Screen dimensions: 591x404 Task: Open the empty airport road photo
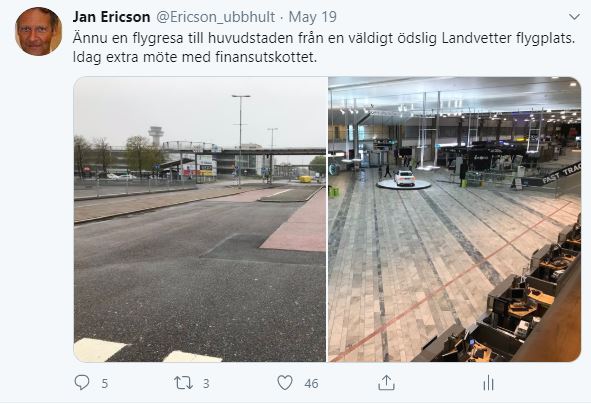pyautogui.click(x=200, y=219)
